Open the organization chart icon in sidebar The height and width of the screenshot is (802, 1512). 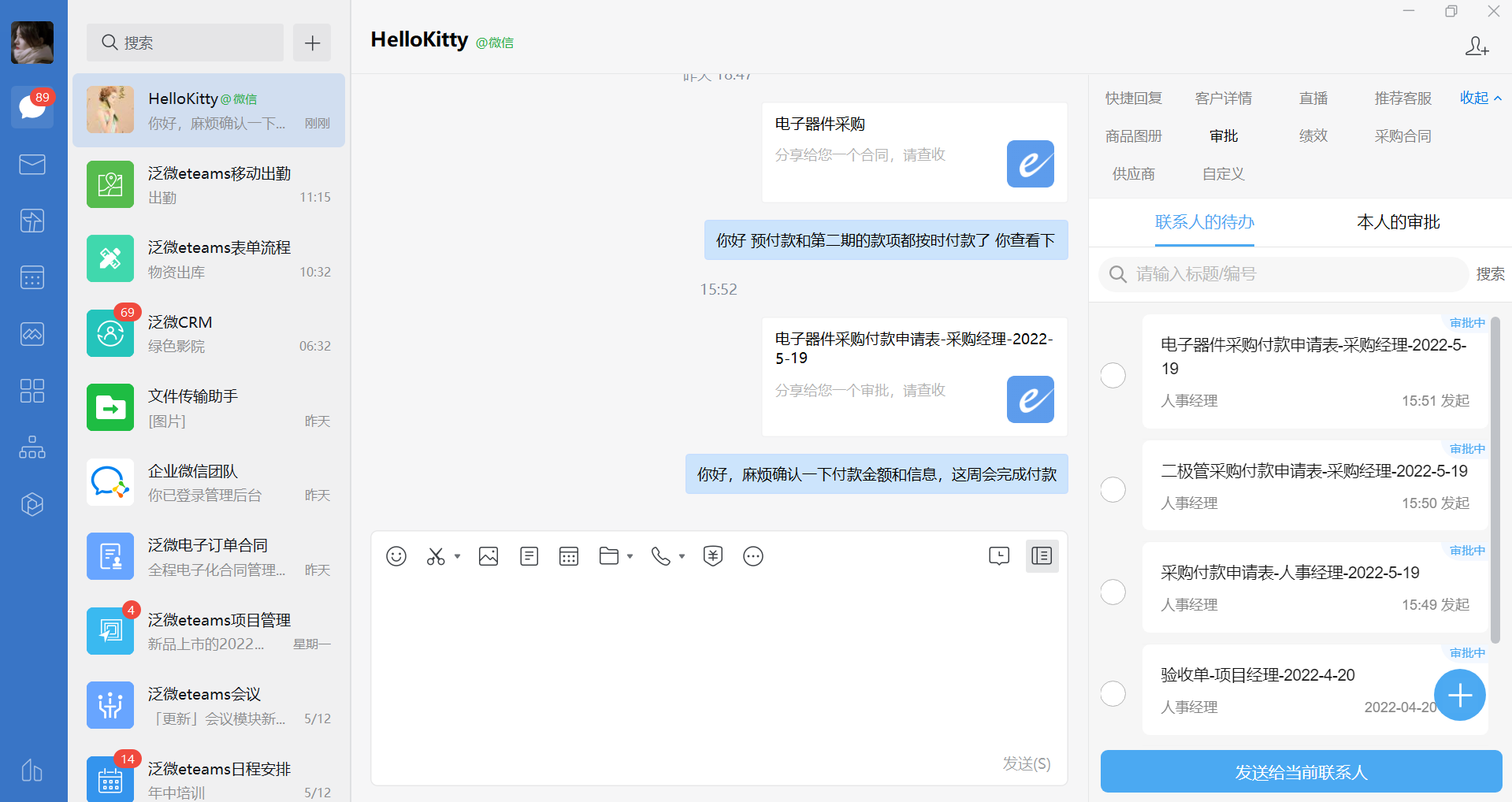tap(32, 447)
